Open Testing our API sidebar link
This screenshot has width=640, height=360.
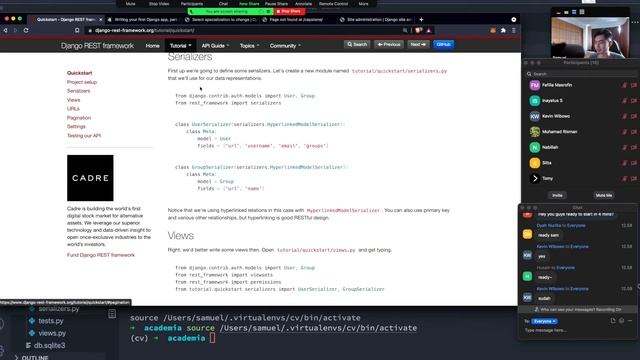pos(84,136)
